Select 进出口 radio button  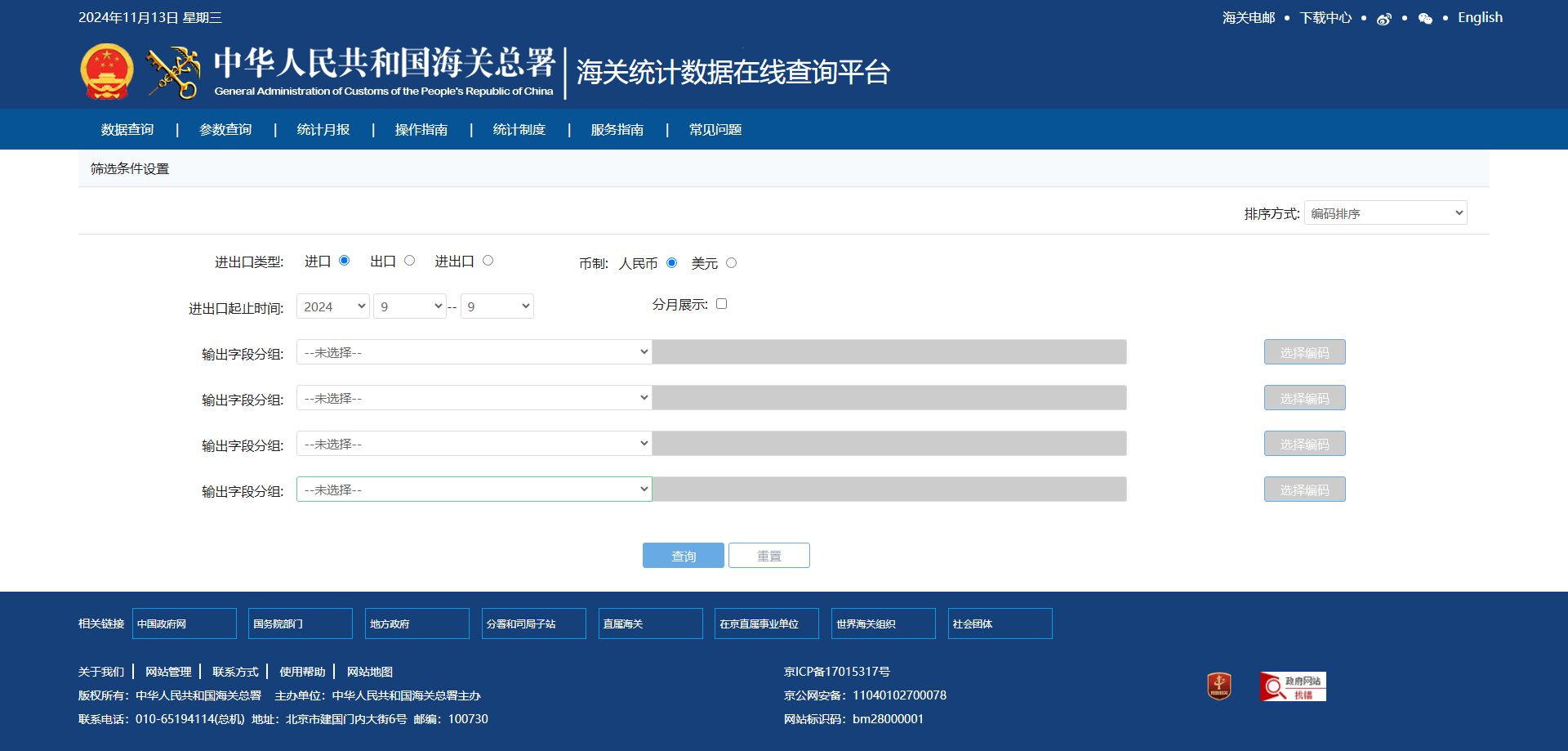click(488, 261)
